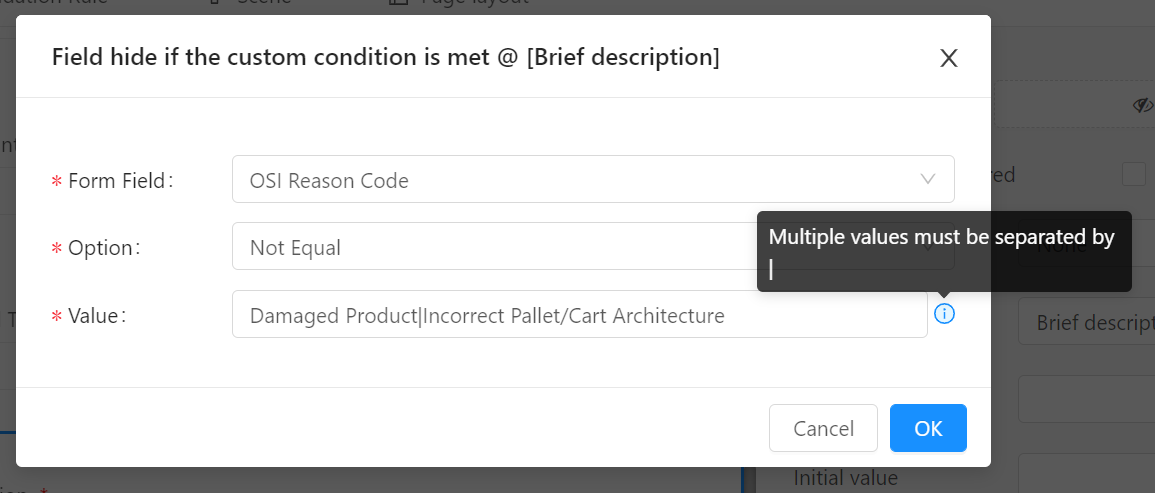Cancel the custom condition dialog
This screenshot has height=493, width=1155.
coord(824,428)
